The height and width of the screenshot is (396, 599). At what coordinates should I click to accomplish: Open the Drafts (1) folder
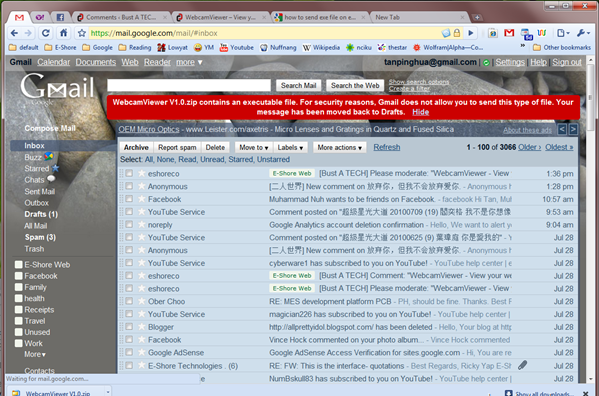point(41,214)
